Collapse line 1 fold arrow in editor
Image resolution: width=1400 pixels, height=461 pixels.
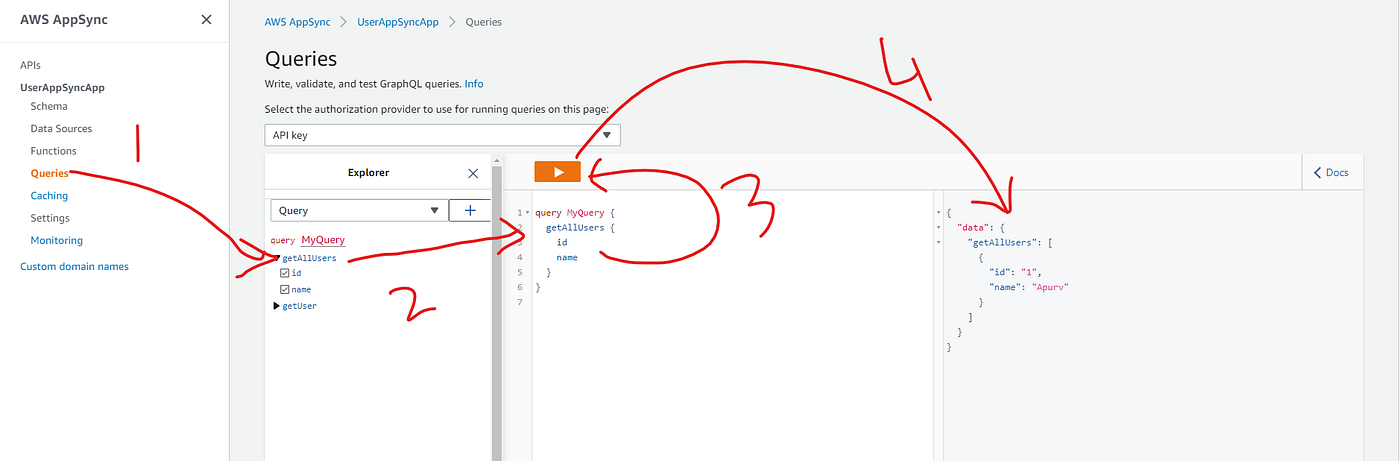tap(528, 213)
